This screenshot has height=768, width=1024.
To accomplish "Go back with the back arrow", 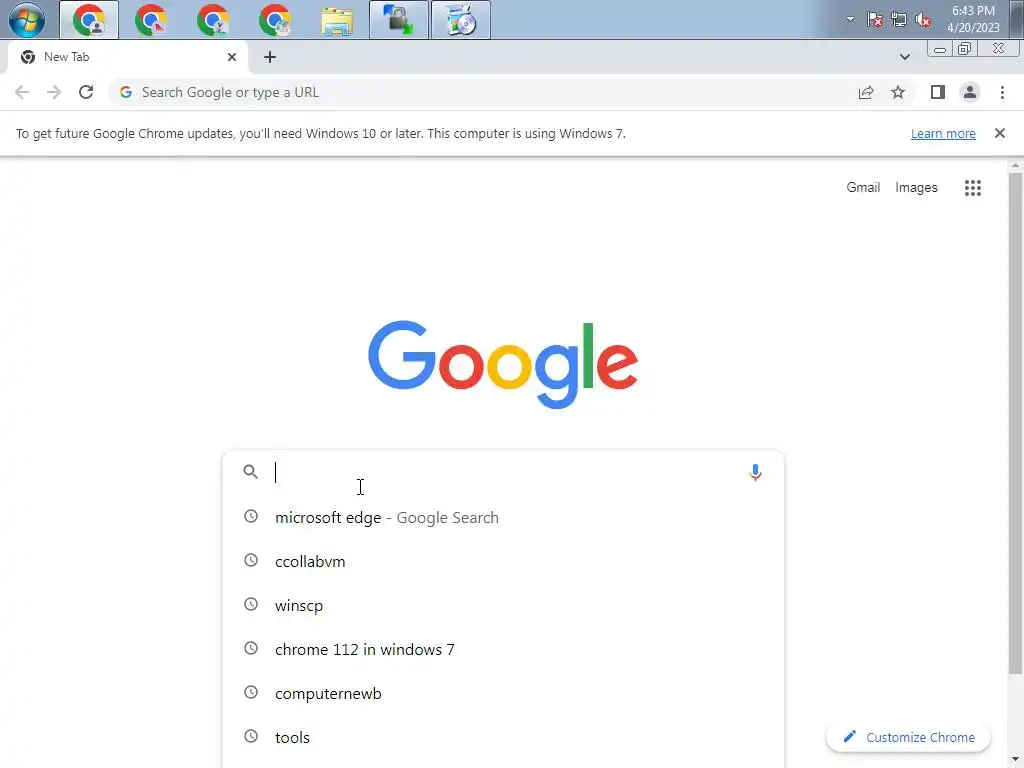I will (x=22, y=92).
